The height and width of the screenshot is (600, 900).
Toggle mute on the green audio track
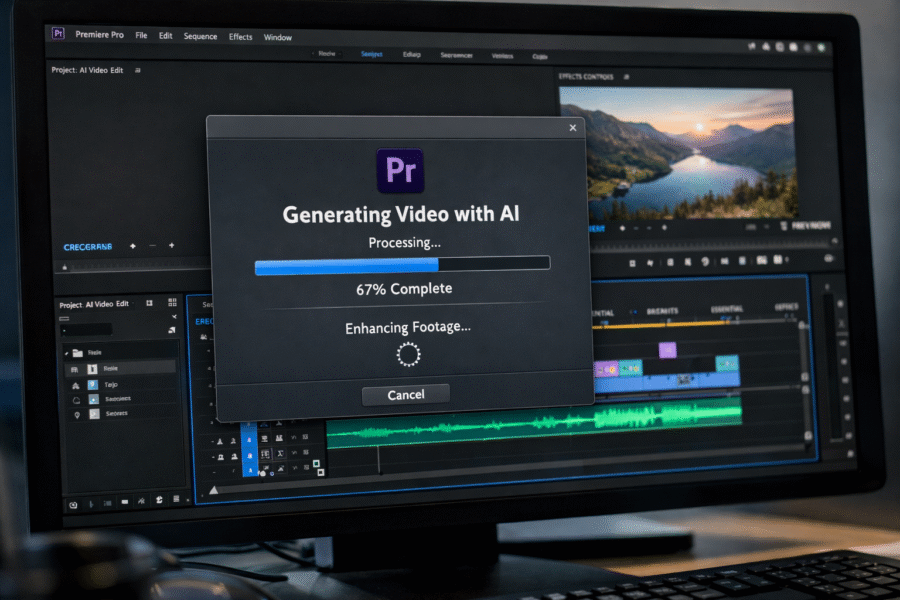click(x=265, y=453)
